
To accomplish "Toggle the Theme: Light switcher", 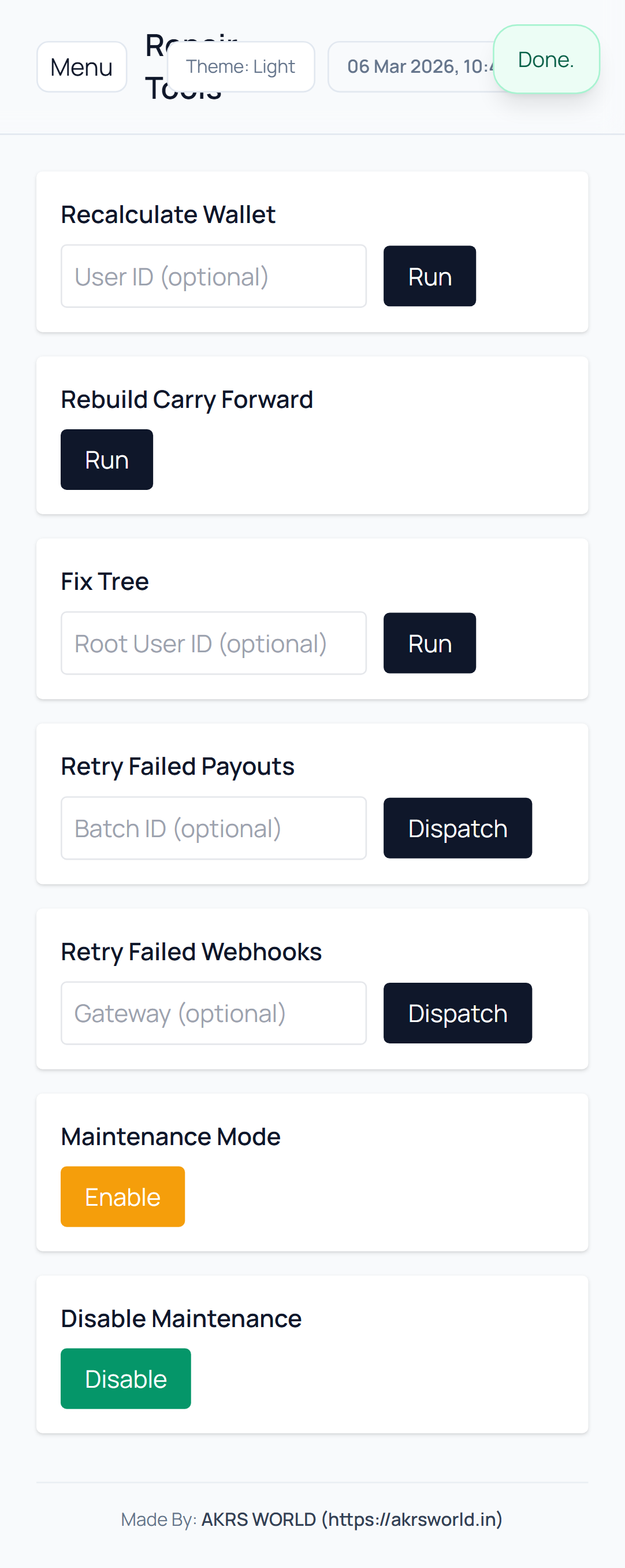I will click(x=240, y=67).
